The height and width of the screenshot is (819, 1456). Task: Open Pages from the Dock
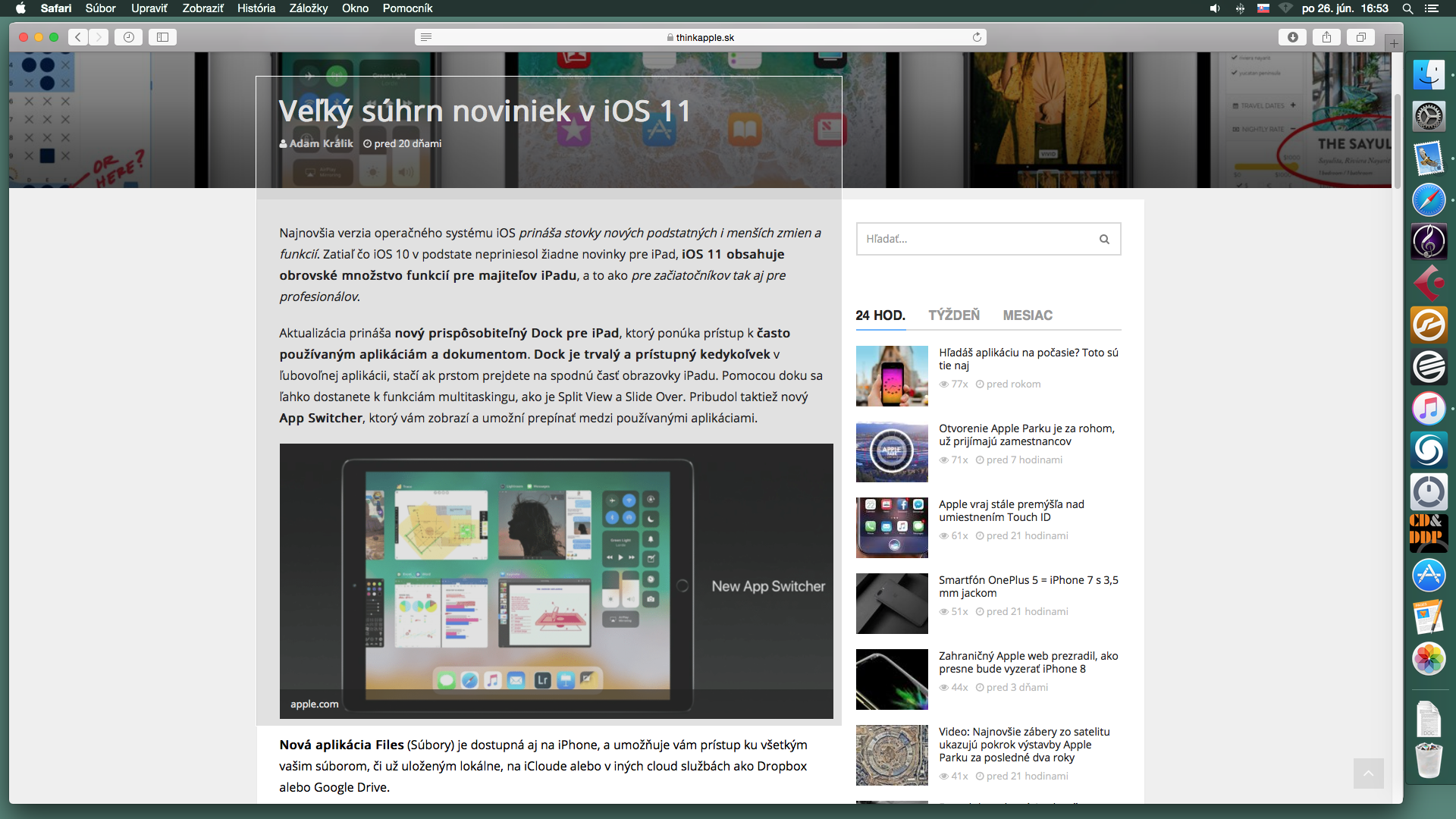click(1429, 617)
